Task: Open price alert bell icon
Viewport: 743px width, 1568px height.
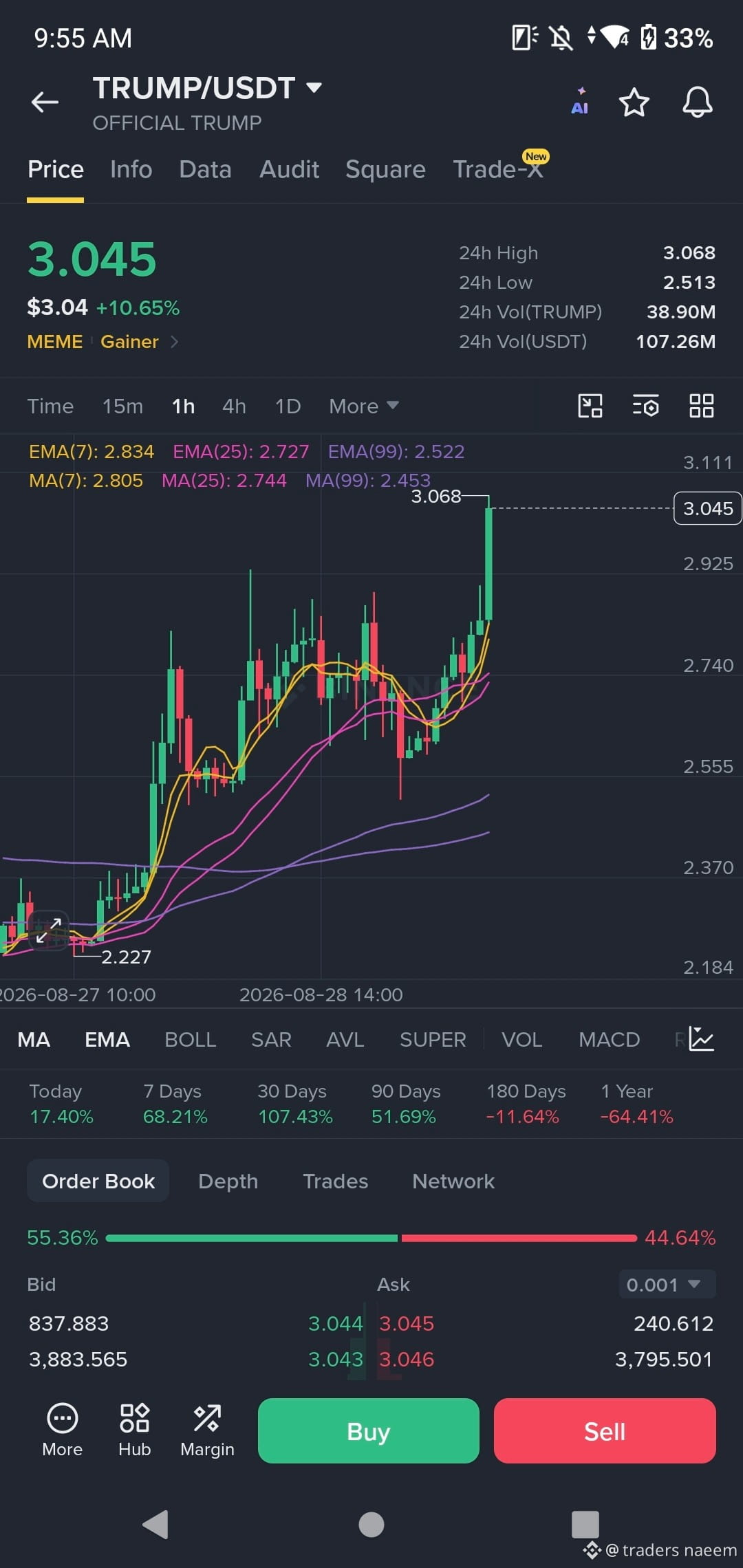Action: coord(697,102)
